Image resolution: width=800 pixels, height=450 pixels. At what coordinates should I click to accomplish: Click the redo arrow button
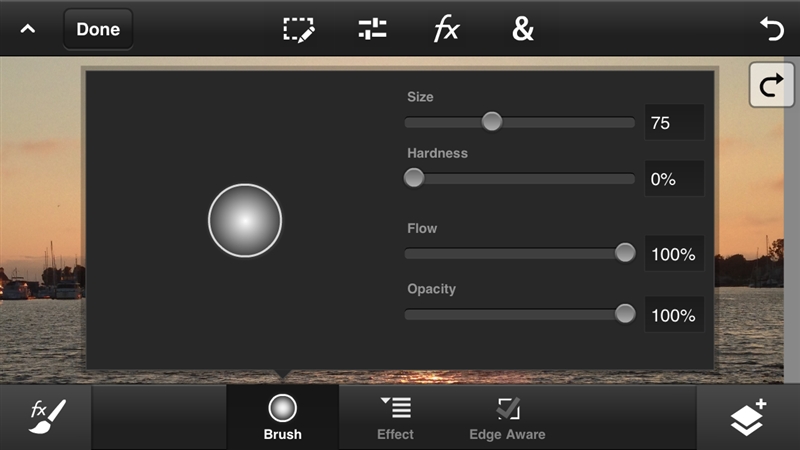coord(771,85)
